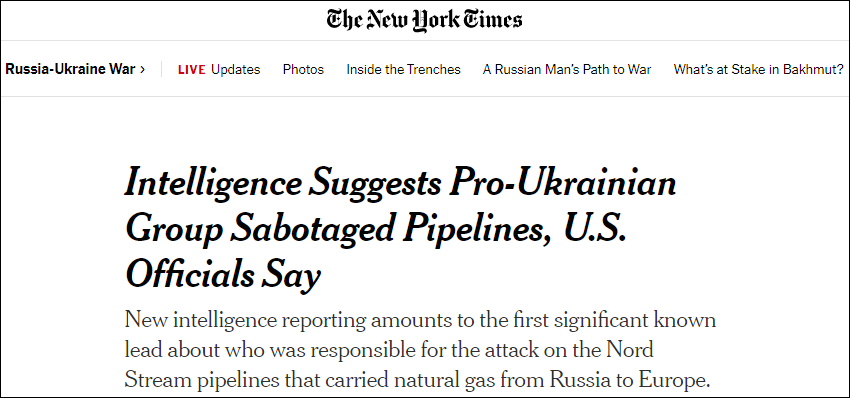The image size is (850, 398).
Task: Go to the Photos tab
Action: click(x=304, y=69)
